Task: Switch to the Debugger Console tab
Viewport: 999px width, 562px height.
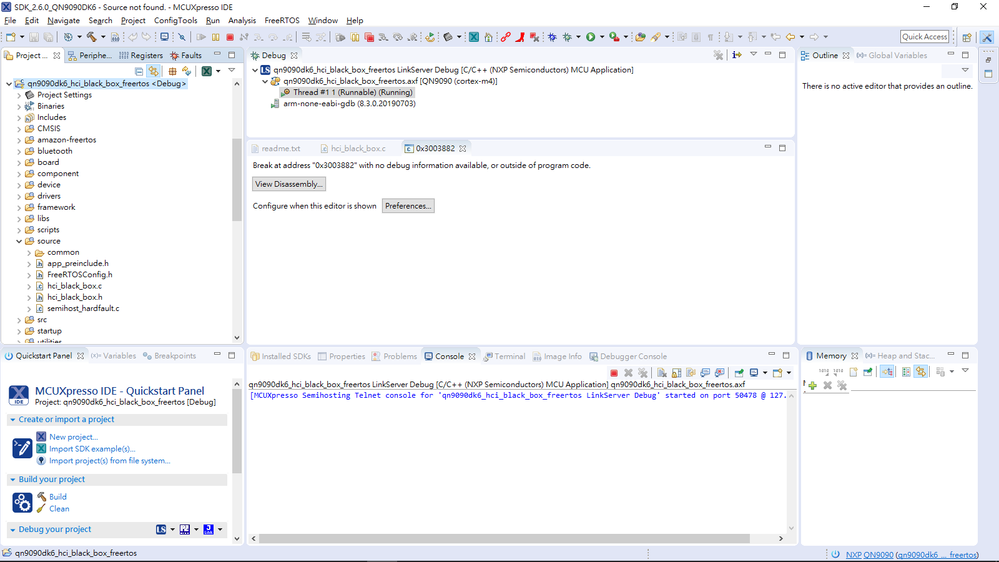Action: [628, 356]
